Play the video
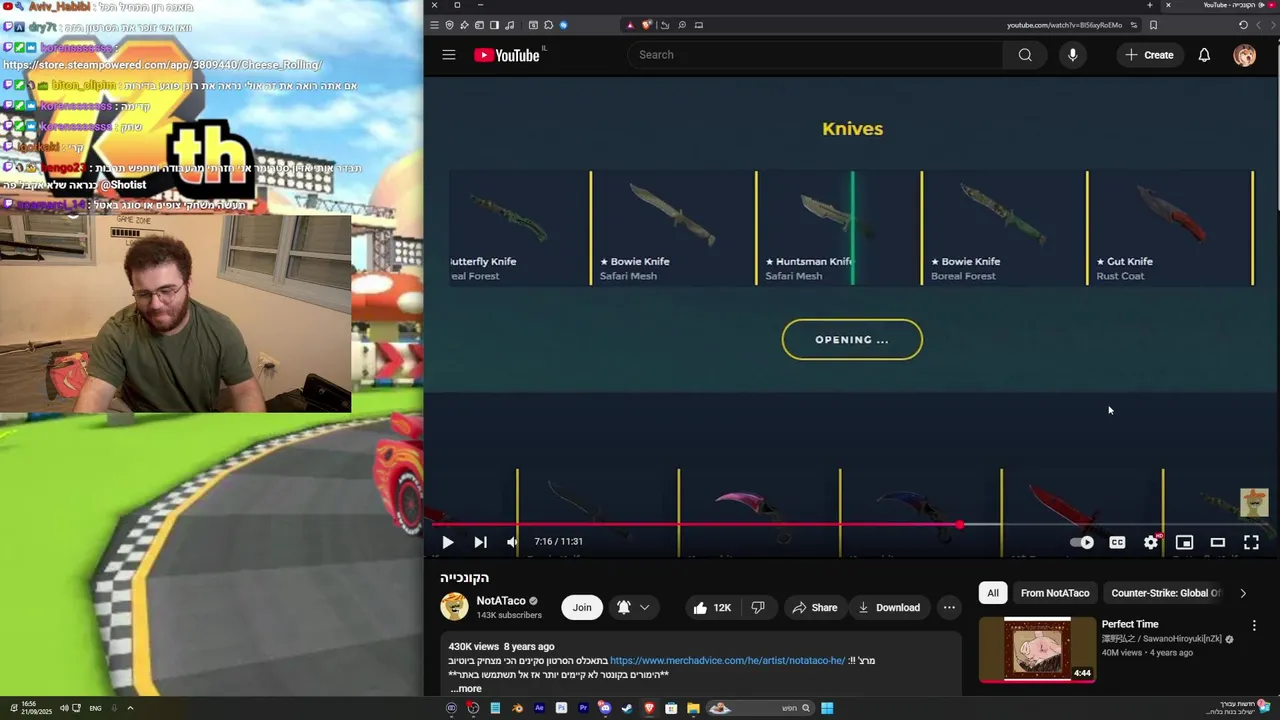 click(x=447, y=542)
